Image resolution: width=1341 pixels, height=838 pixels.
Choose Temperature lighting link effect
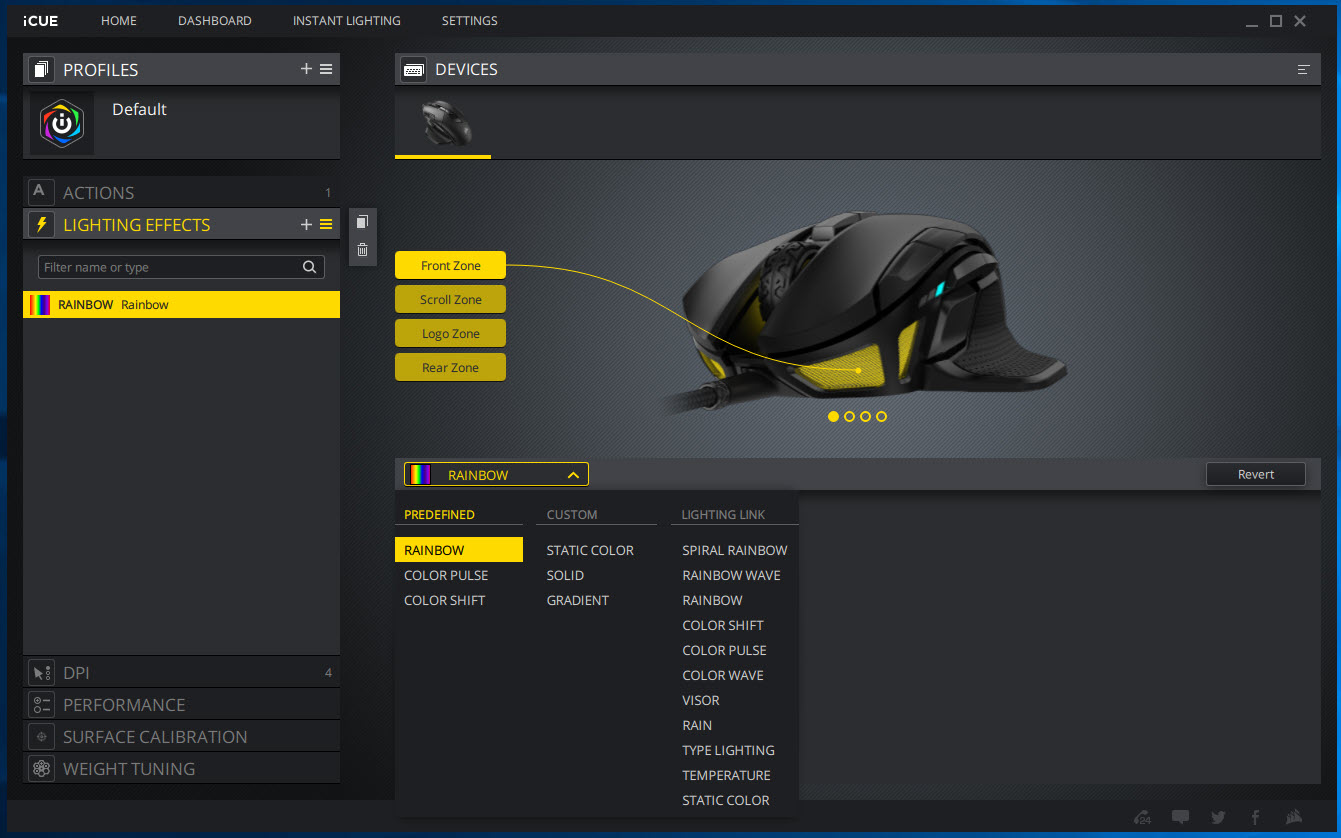[x=726, y=775]
